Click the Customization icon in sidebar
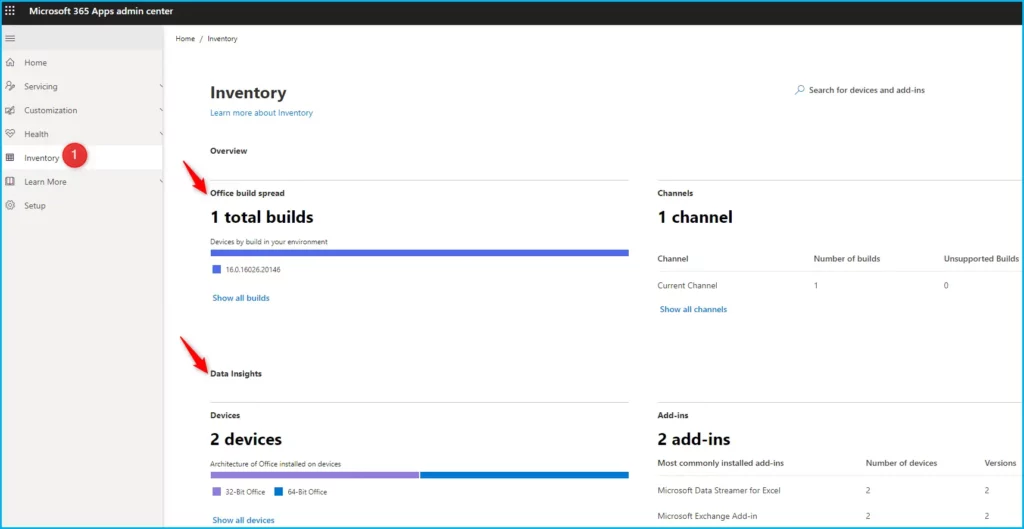Screen dimensions: 1024x529 pos(10,111)
